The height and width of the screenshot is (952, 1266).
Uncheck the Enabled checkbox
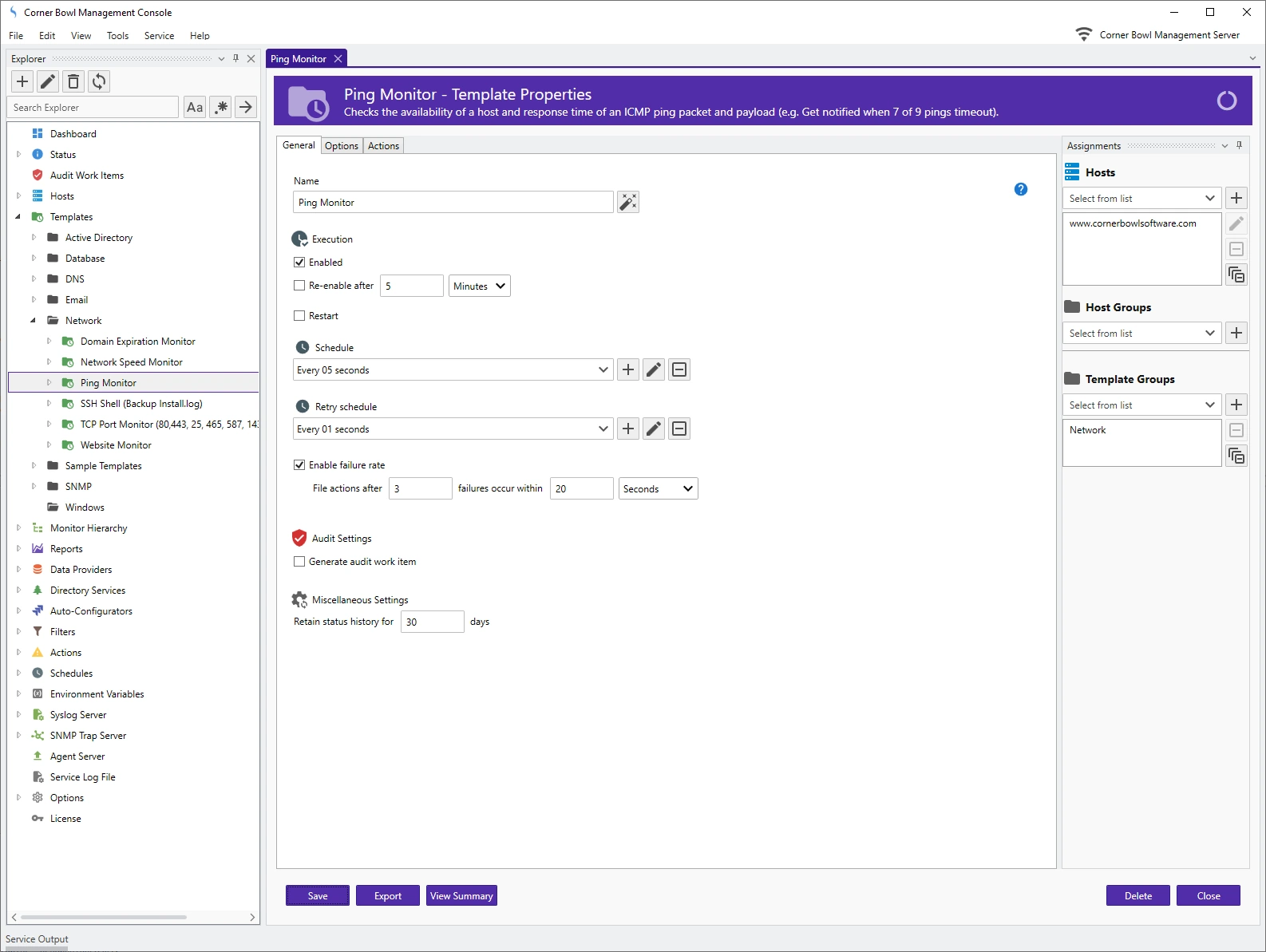pos(299,263)
